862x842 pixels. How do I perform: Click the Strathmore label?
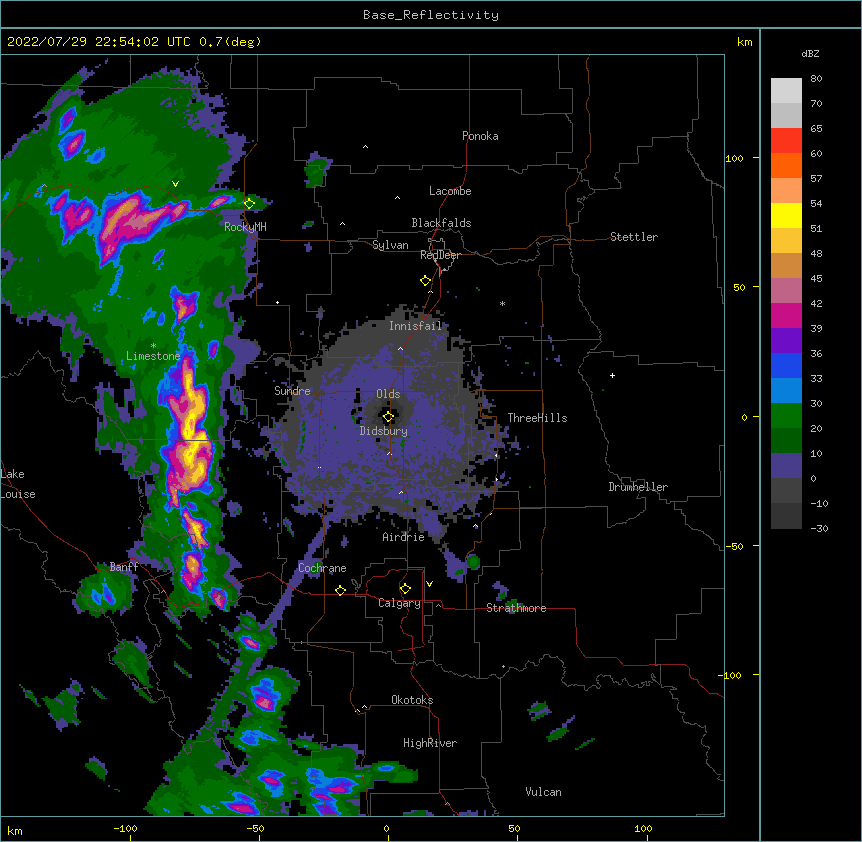pyautogui.click(x=516, y=608)
